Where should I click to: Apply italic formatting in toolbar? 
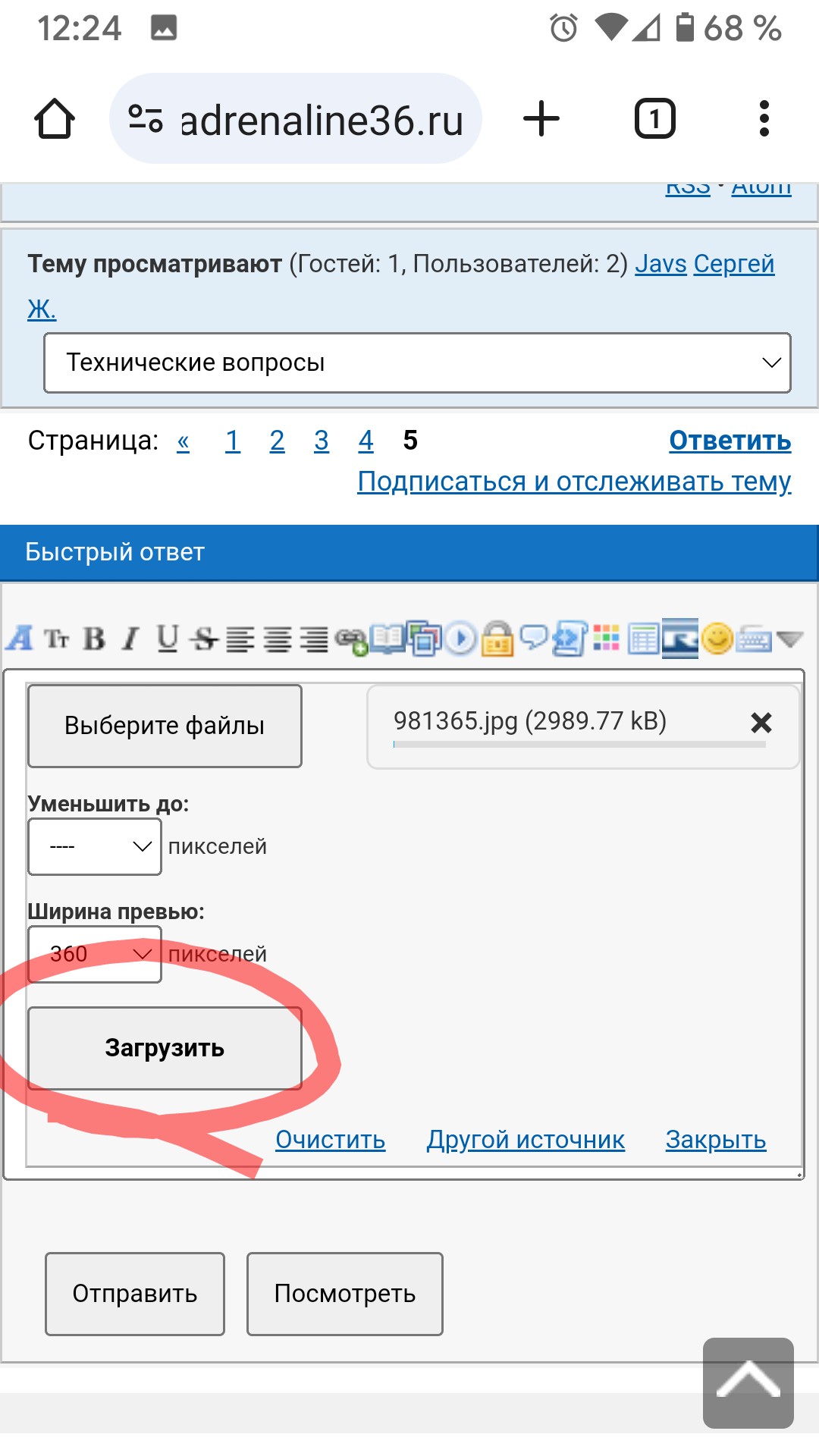(x=130, y=639)
